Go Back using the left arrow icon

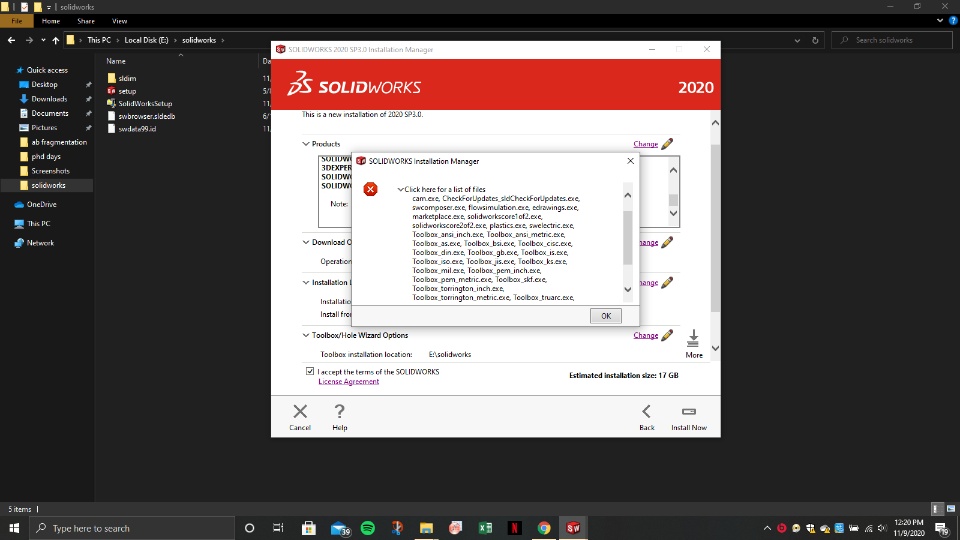[x=647, y=411]
